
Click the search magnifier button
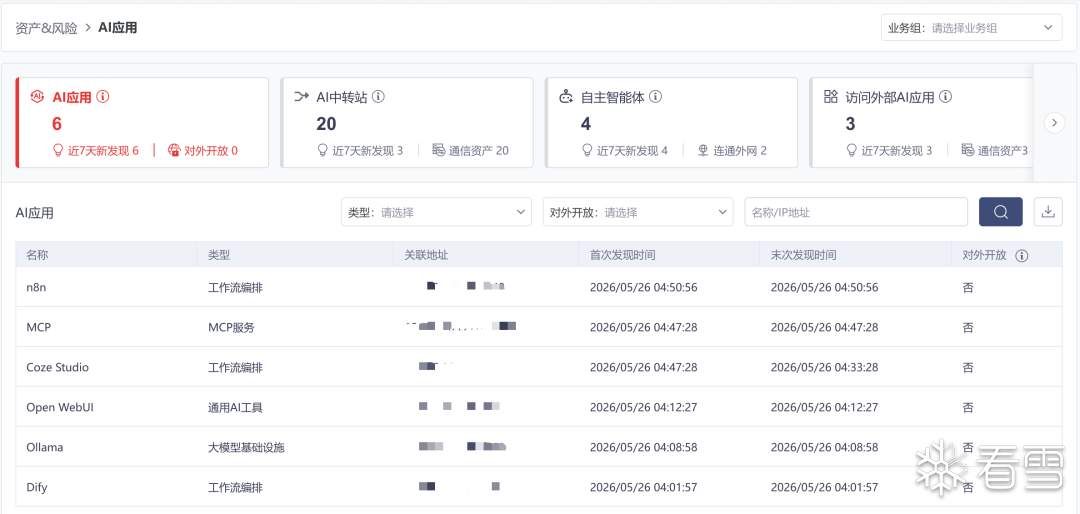1001,212
